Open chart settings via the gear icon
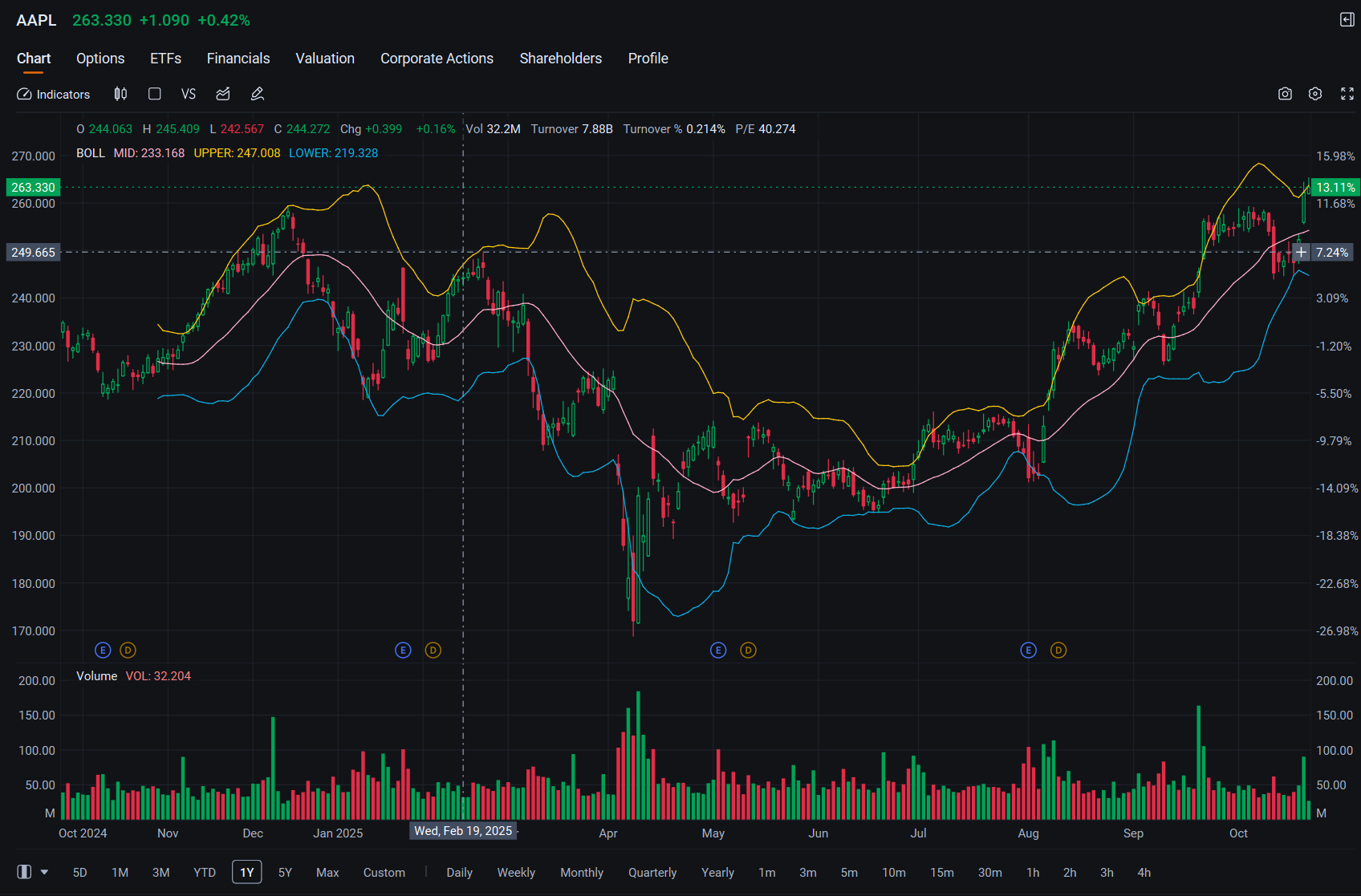This screenshot has height=896, width=1361. pos(1315,94)
